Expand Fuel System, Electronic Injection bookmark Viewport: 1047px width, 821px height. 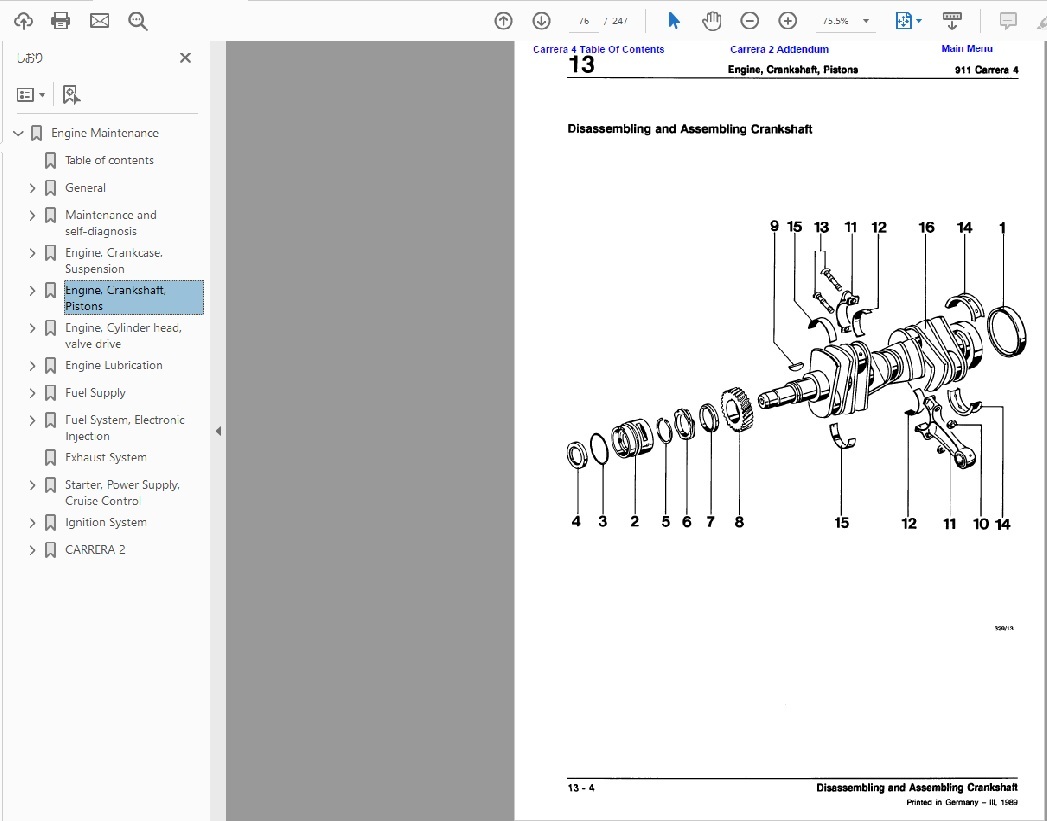[32, 421]
